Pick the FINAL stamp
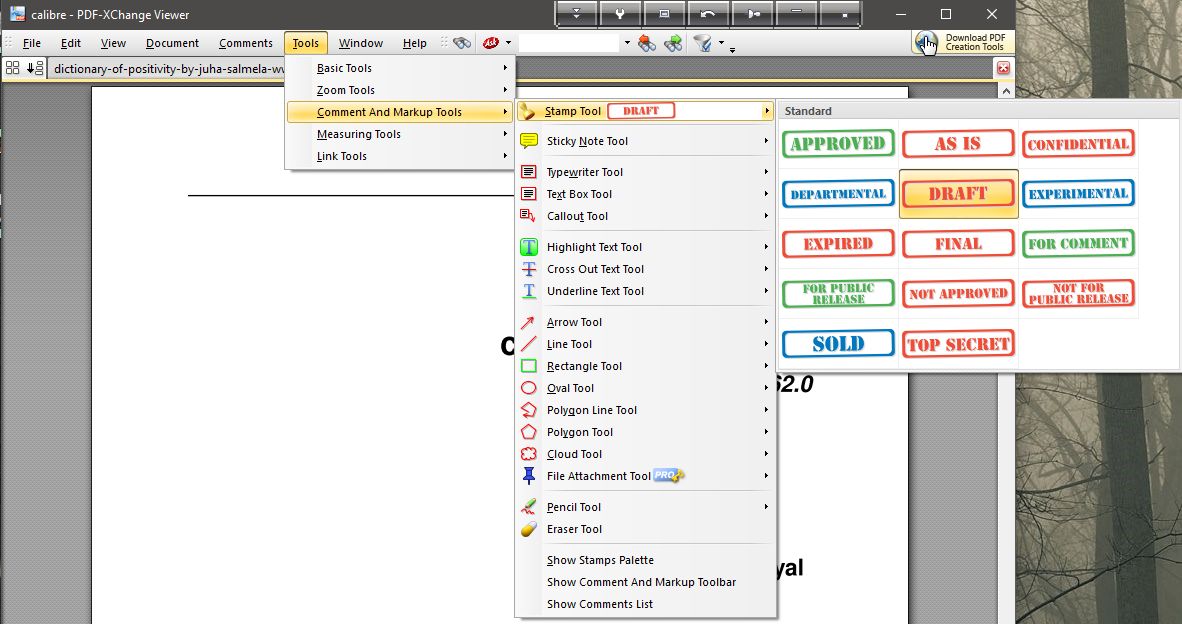 coord(958,243)
